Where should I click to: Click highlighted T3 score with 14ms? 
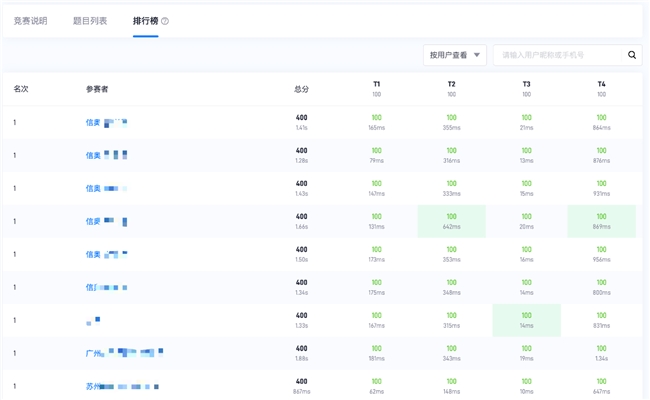[x=526, y=320]
